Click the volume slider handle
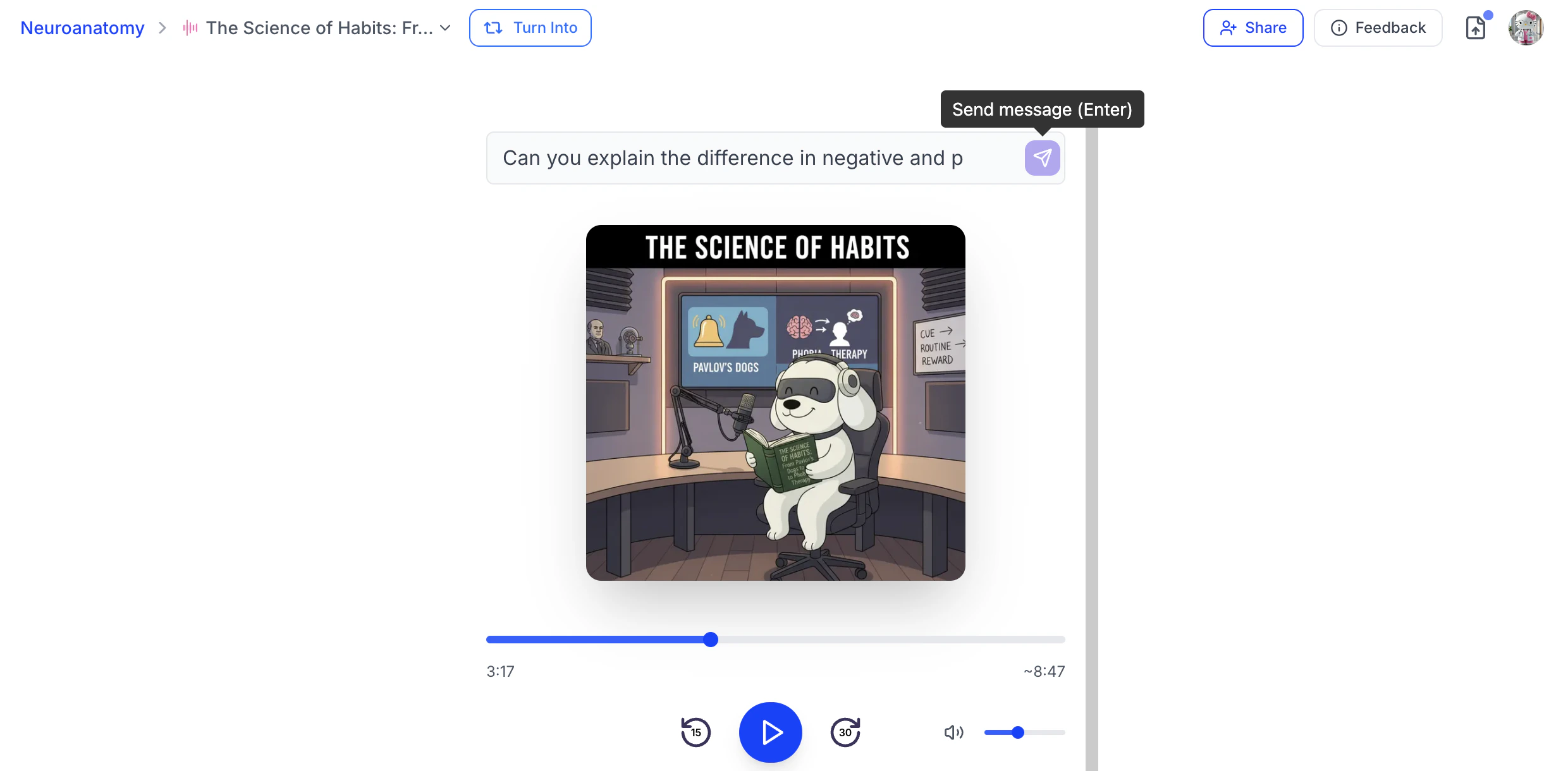Viewport: 1568px width, 771px height. 1017,732
